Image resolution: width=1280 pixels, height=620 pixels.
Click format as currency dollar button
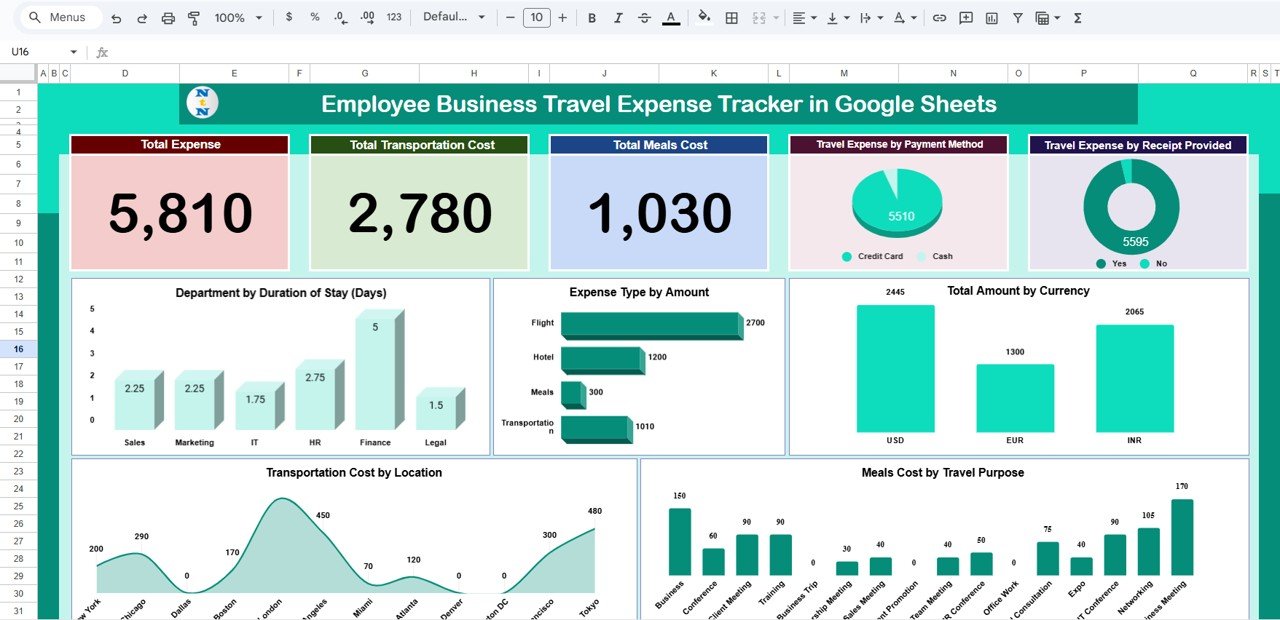(x=289, y=18)
